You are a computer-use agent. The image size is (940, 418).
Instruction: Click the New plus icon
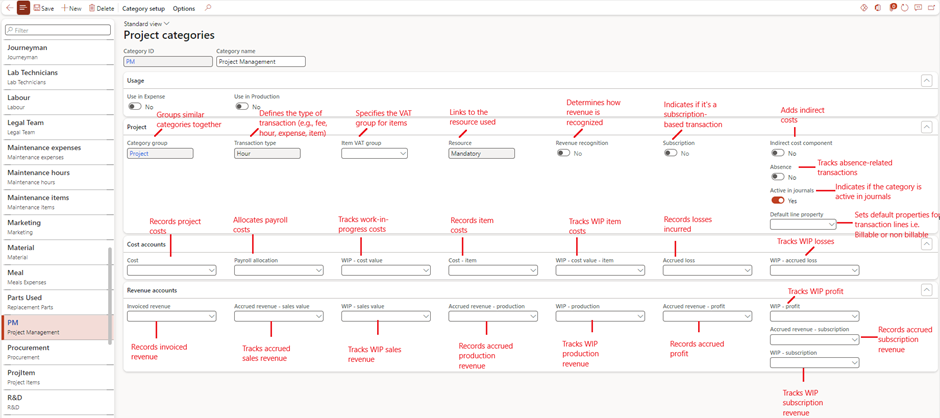pos(64,8)
